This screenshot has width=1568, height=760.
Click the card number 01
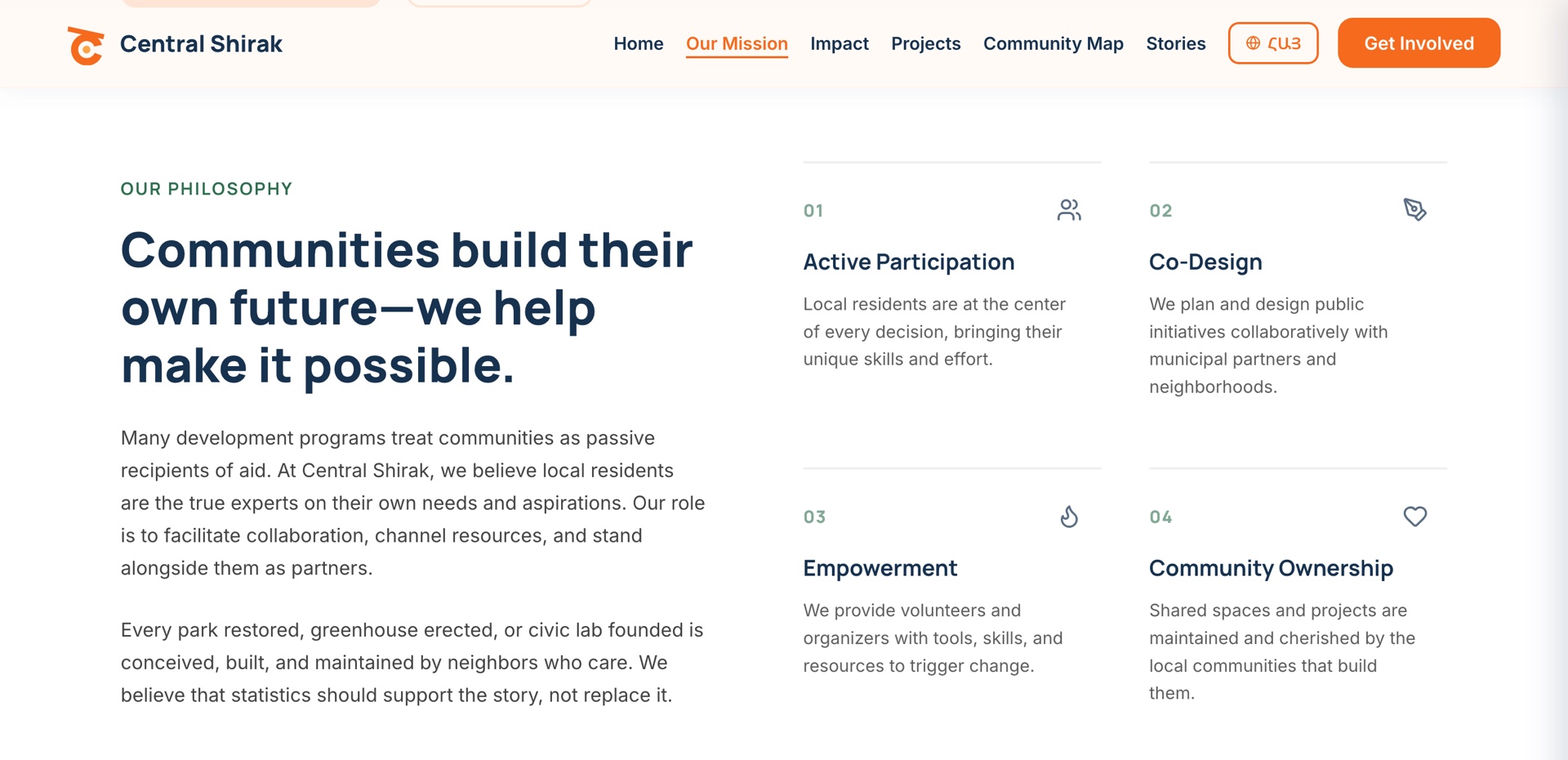[x=813, y=211]
